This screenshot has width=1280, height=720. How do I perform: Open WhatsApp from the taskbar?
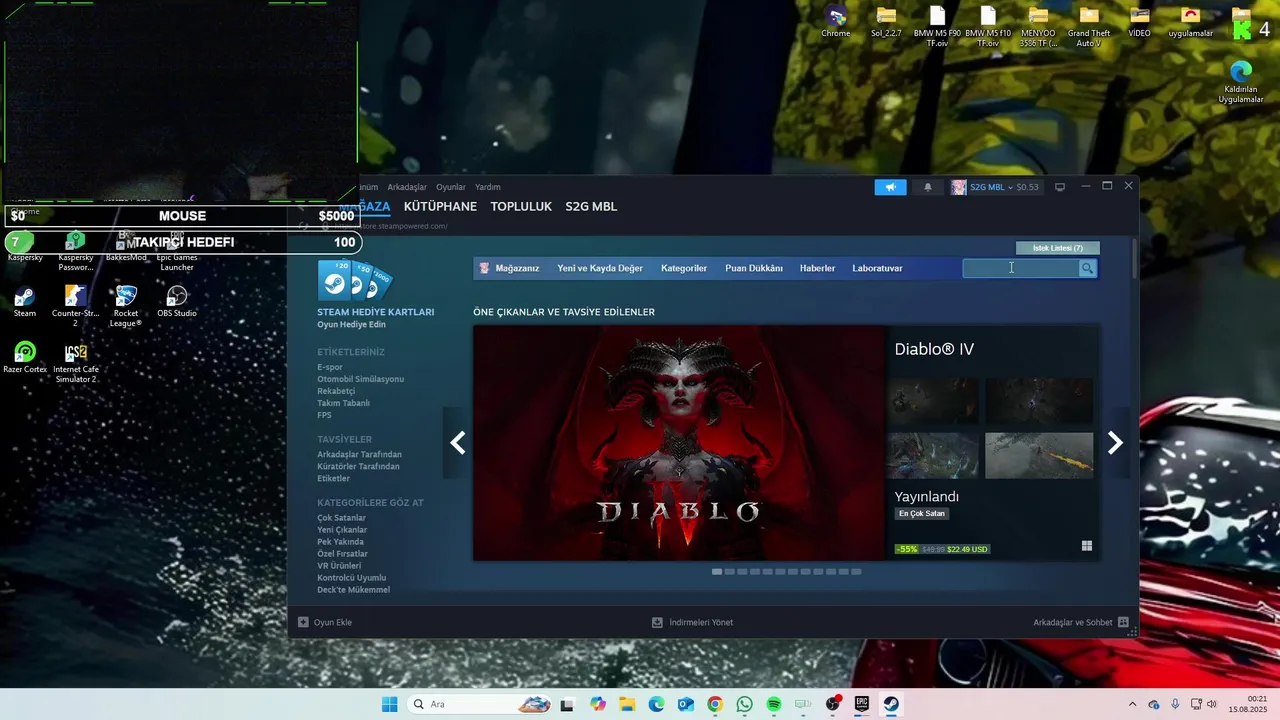coord(744,704)
